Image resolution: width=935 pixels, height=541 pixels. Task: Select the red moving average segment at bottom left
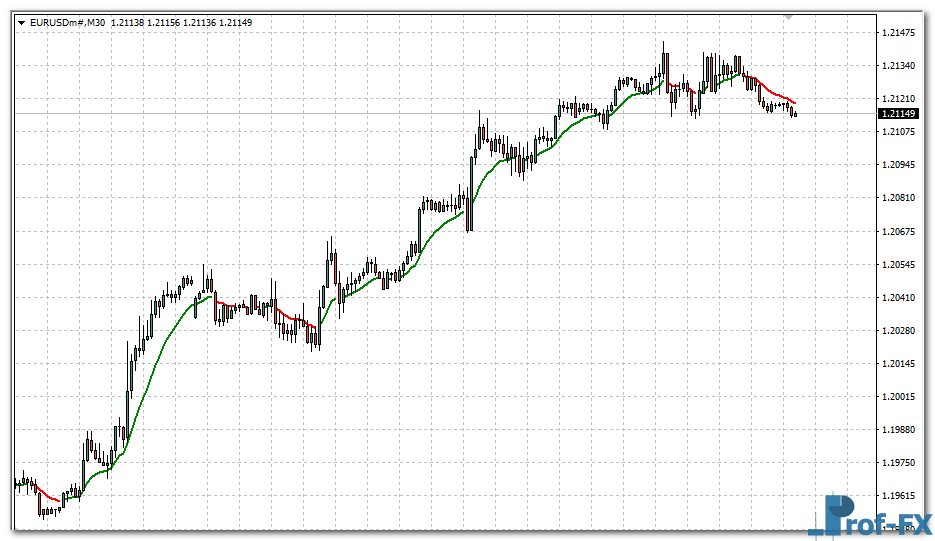point(45,493)
